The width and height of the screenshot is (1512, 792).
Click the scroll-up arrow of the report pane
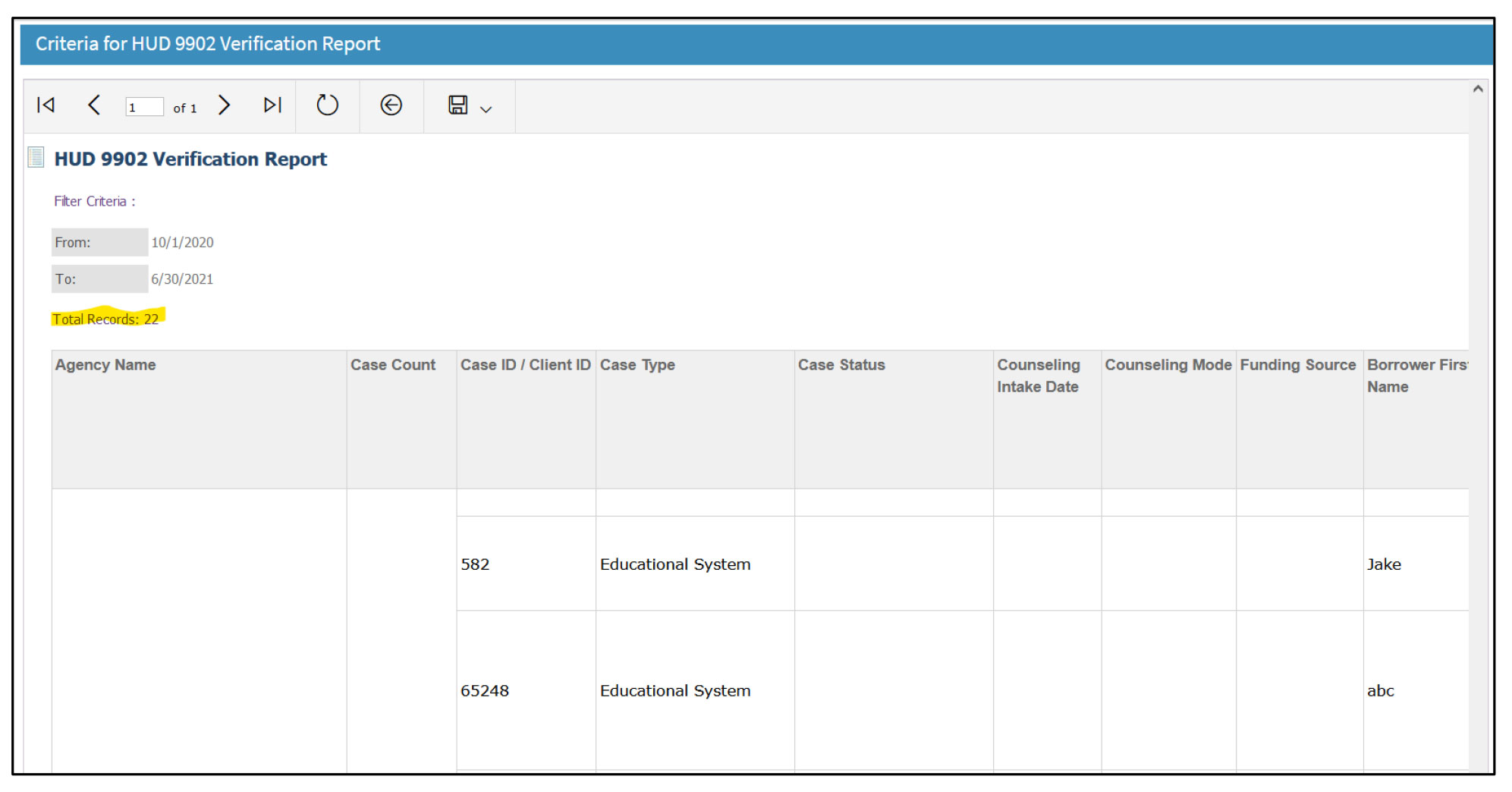1478,89
